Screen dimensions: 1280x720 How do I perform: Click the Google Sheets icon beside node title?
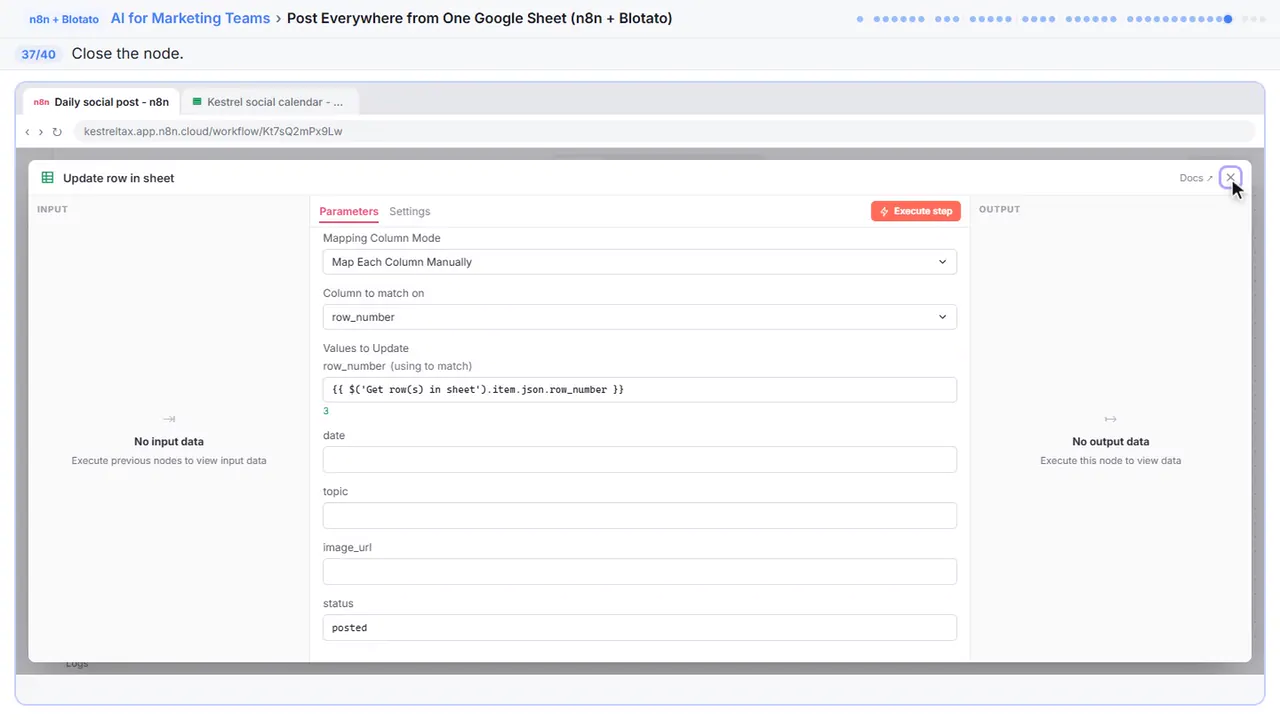click(47, 178)
